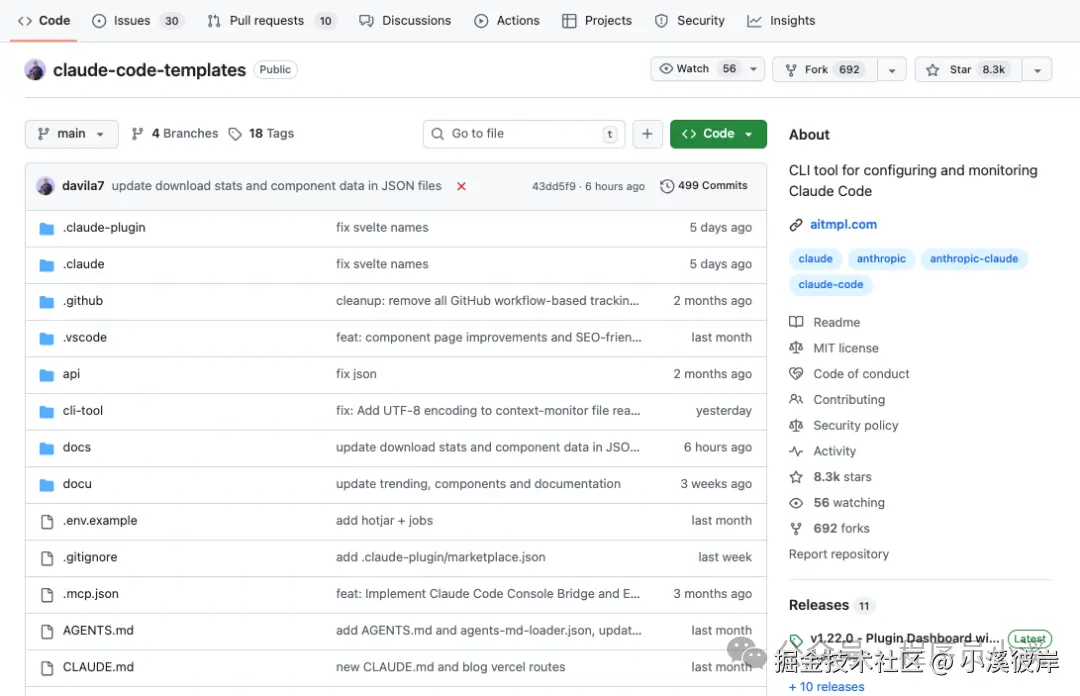1080x696 pixels.
Task: Select the claude-code topic tag
Action: coord(831,284)
